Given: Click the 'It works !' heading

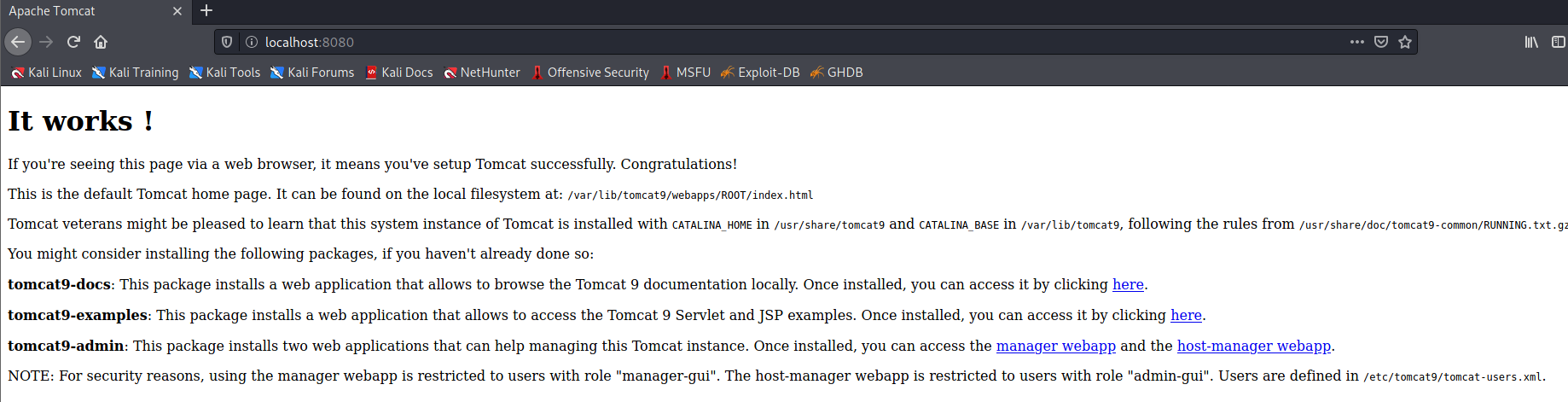Looking at the screenshot, I should coord(80,121).
